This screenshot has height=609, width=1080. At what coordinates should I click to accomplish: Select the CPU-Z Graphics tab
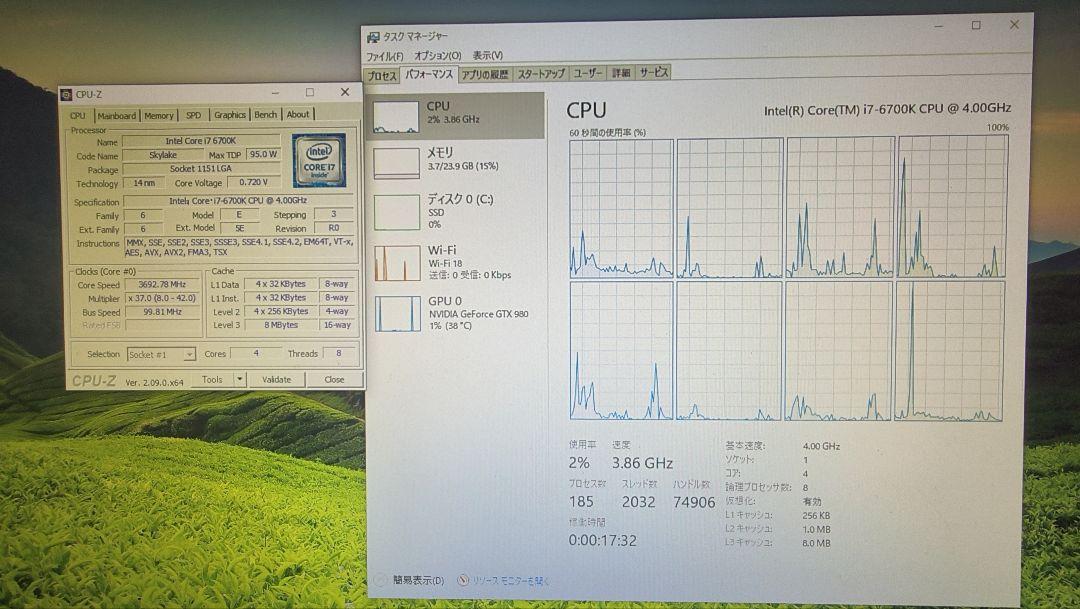coord(229,115)
